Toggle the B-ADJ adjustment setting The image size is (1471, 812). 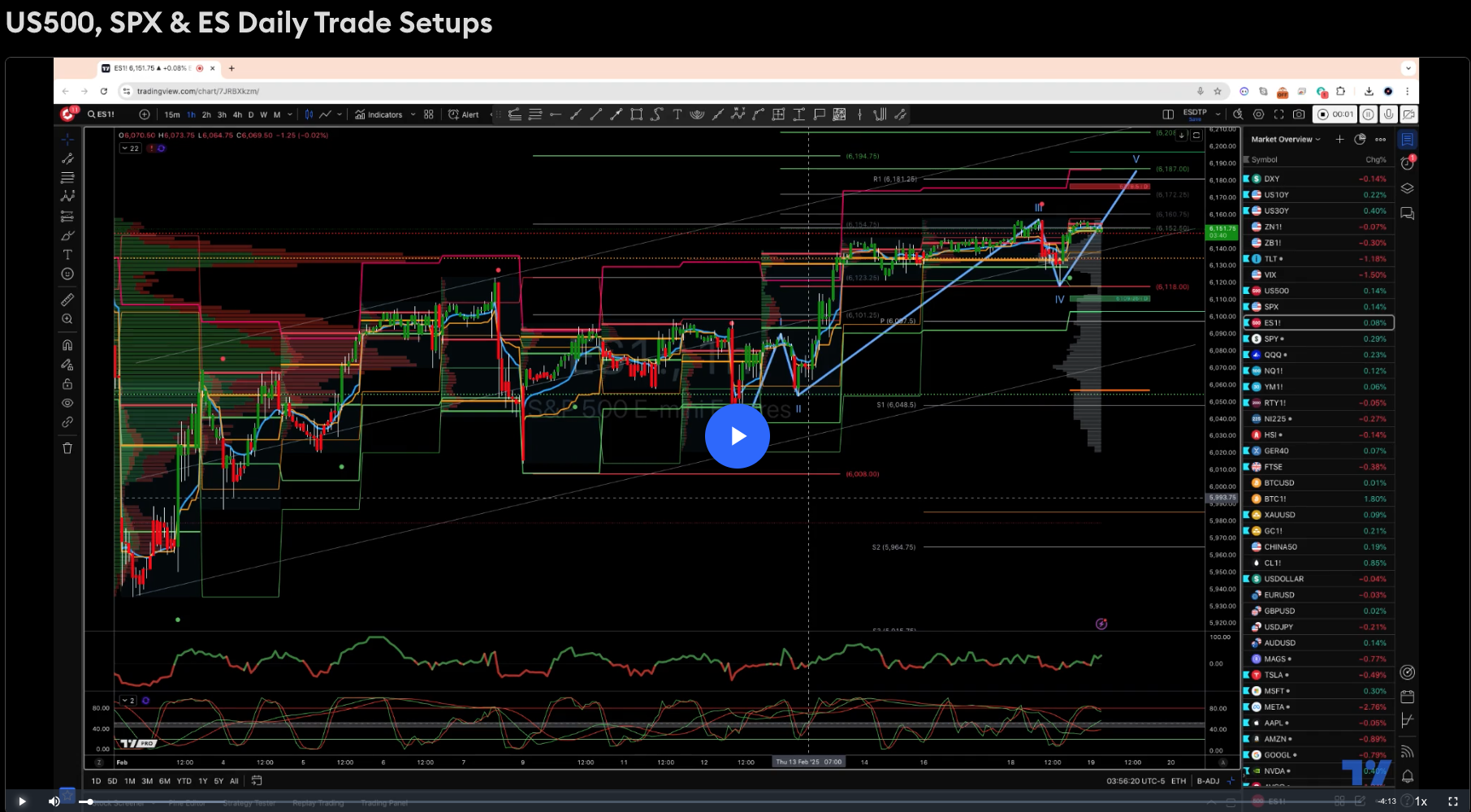click(1208, 781)
